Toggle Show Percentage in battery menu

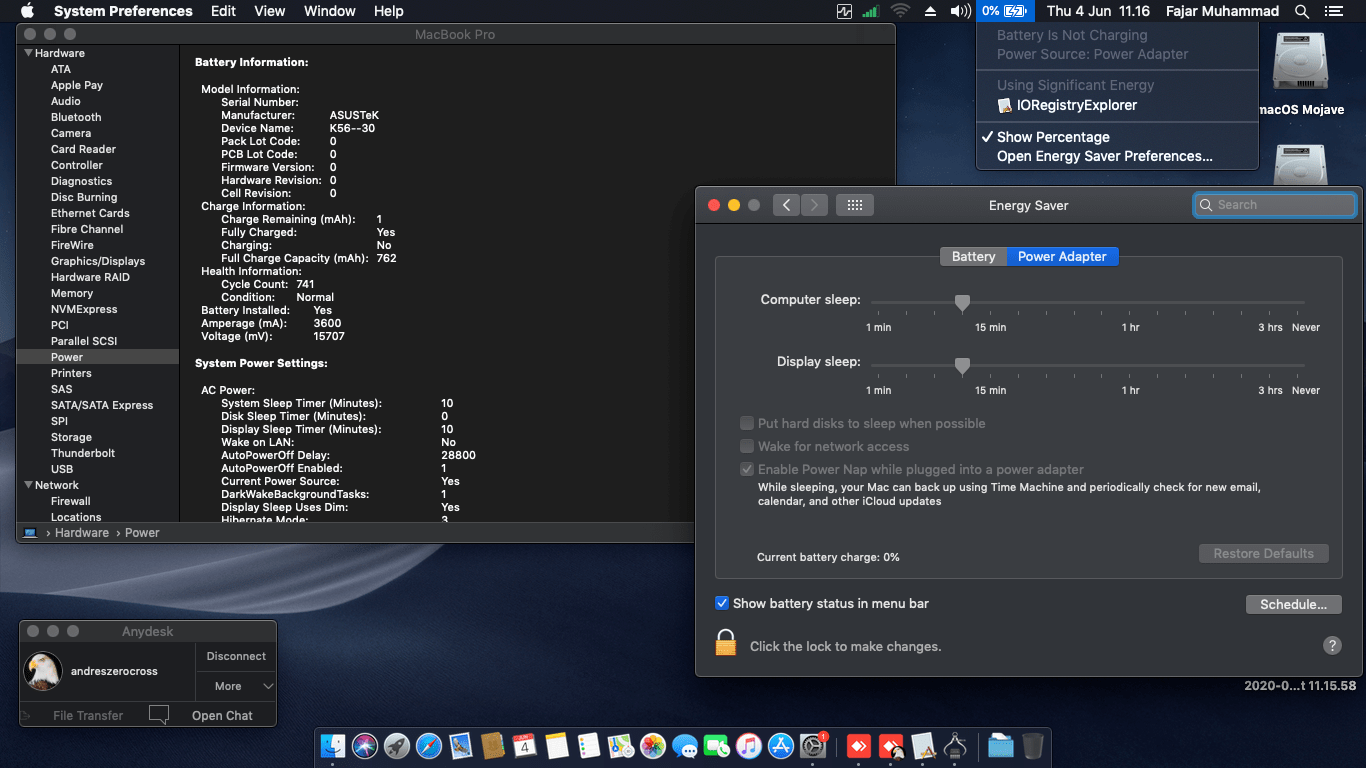click(1117, 137)
